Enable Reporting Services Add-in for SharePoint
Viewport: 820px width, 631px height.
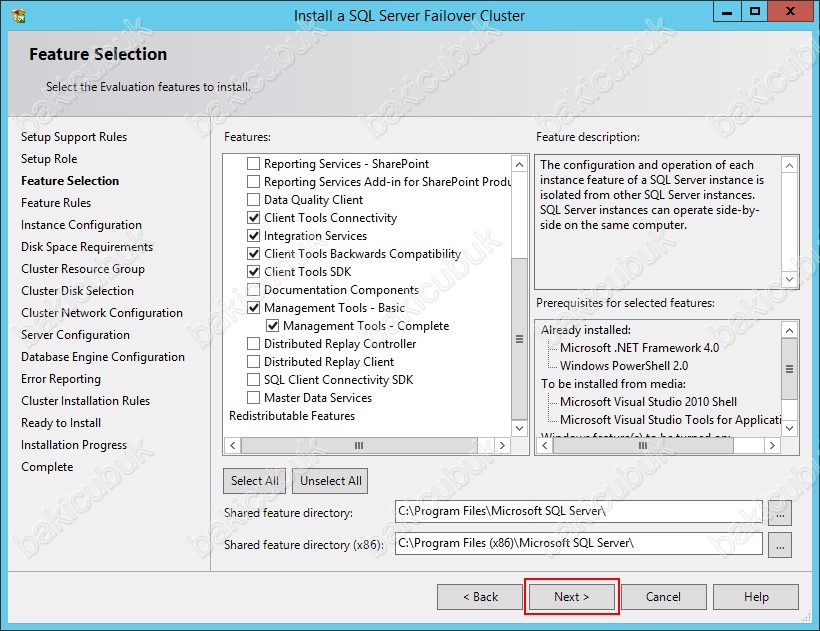click(x=253, y=181)
